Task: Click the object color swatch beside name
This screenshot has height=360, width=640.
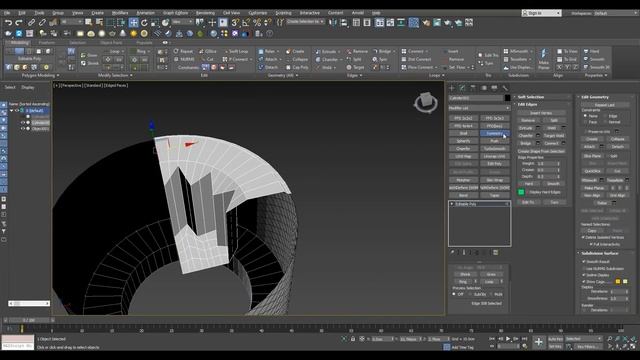Action: 507,98
